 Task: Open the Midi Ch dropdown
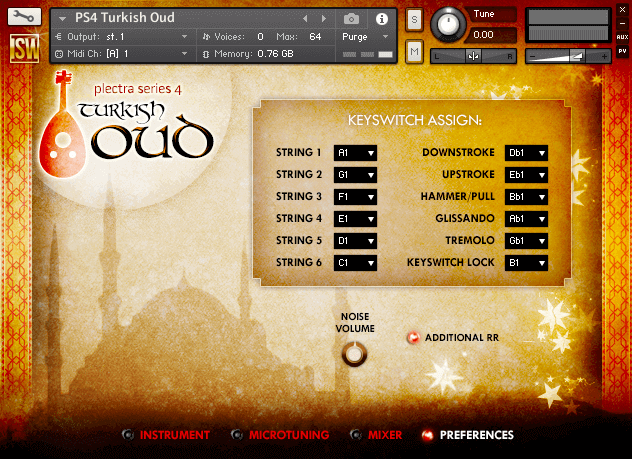click(121, 54)
